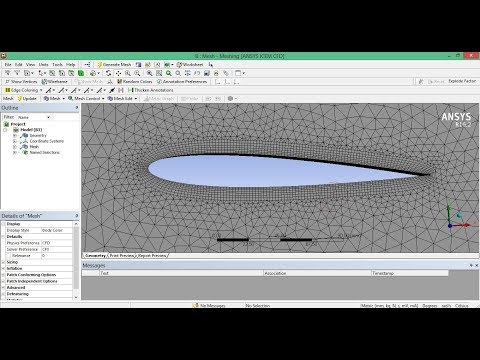Select the Rotate view tool
Viewport: 480px width, 360px height.
(x=109, y=73)
